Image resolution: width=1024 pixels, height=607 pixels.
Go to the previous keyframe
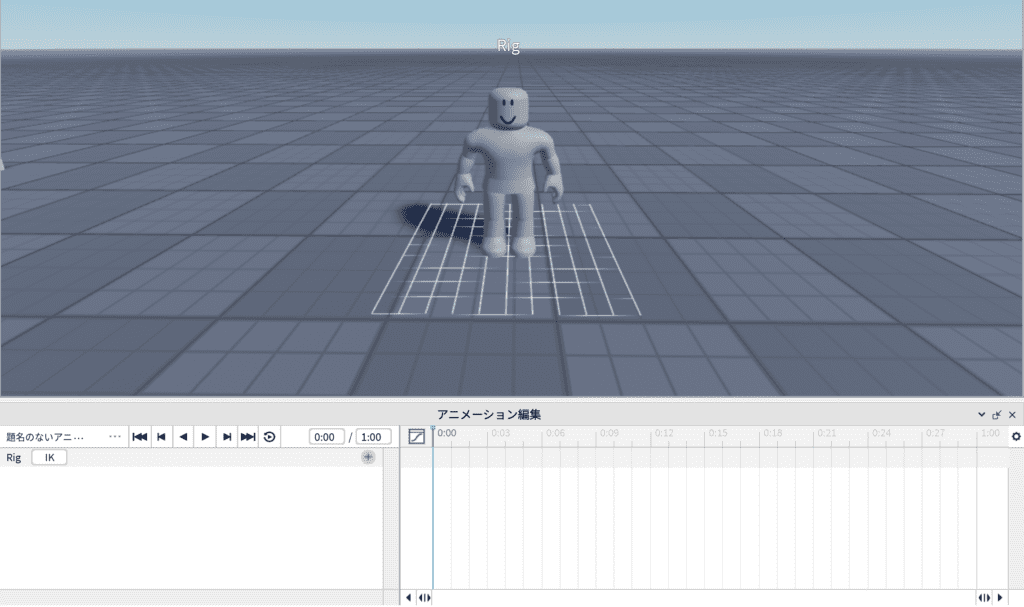[161, 437]
